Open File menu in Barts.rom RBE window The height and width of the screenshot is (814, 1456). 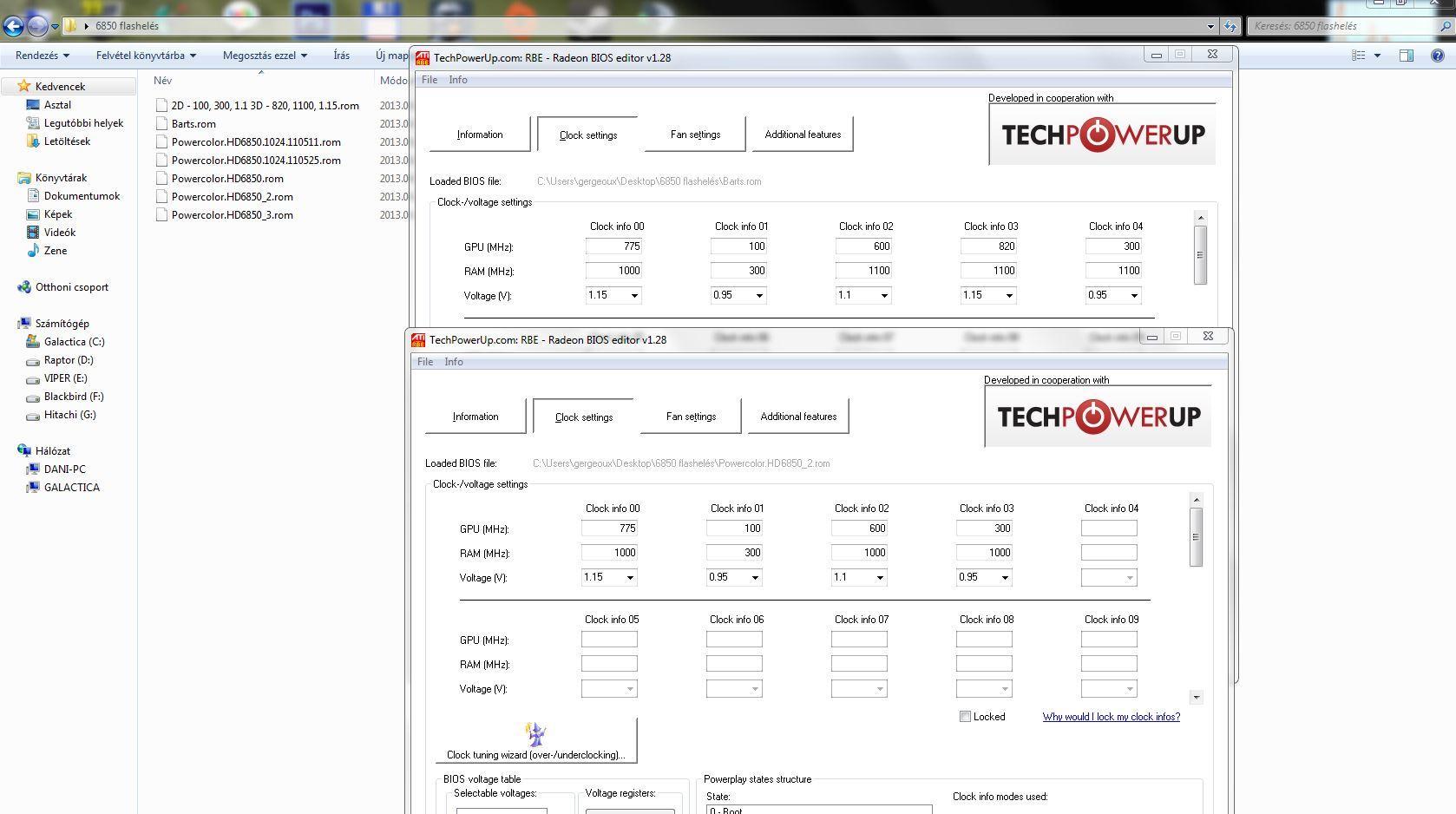click(x=430, y=80)
